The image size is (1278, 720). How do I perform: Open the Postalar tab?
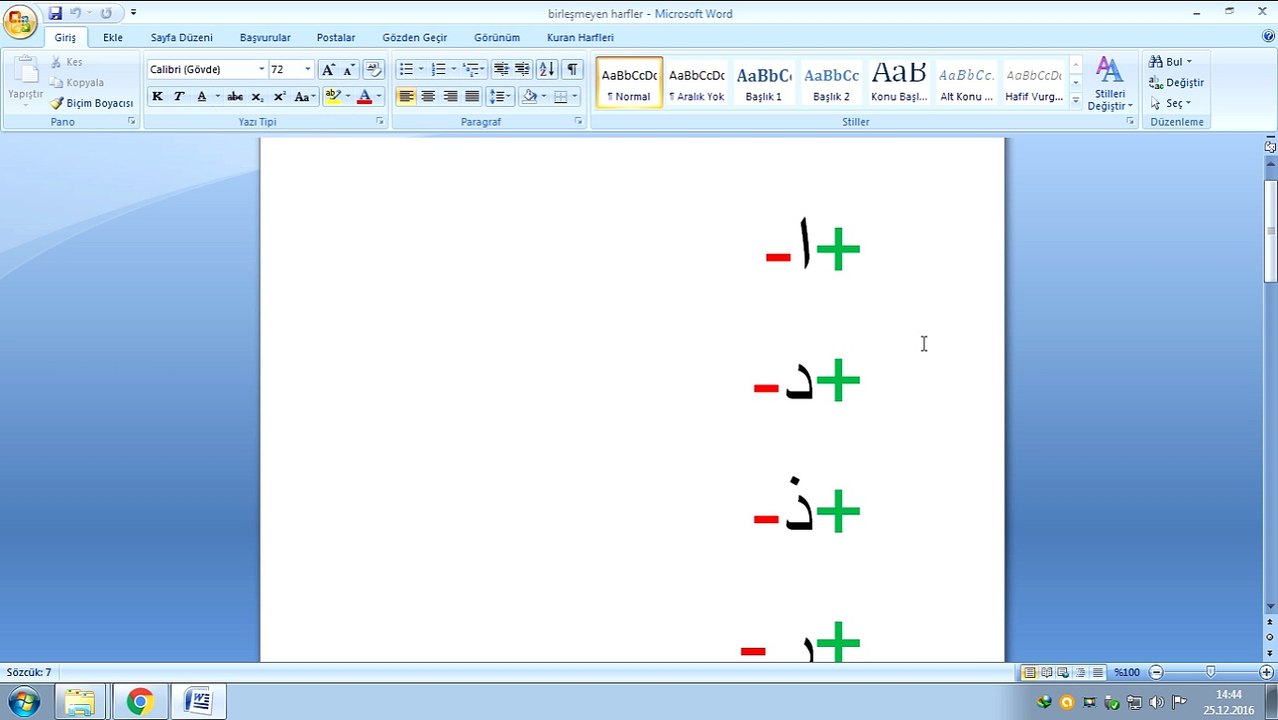(x=336, y=37)
